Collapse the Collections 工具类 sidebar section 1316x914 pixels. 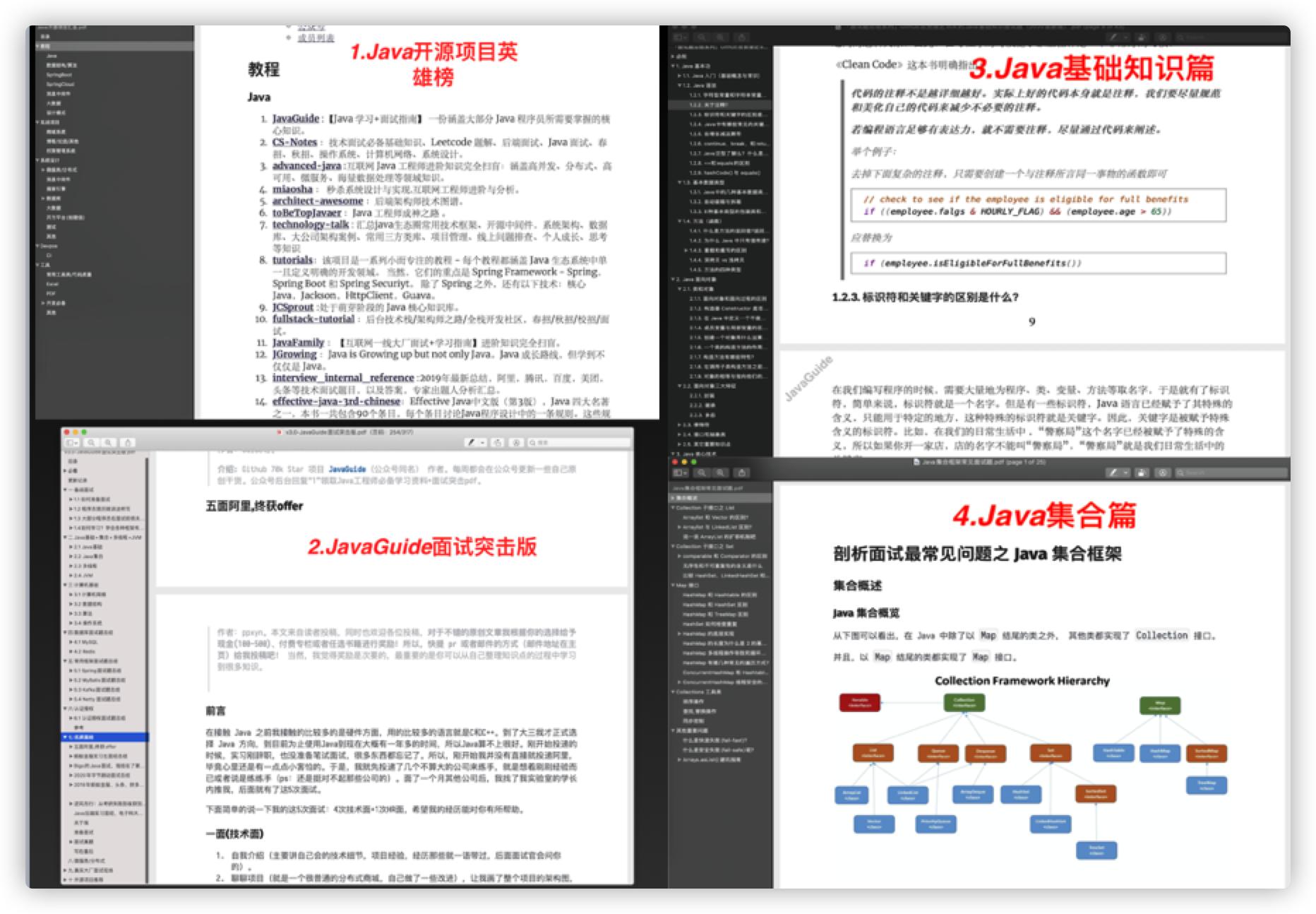coord(673,691)
